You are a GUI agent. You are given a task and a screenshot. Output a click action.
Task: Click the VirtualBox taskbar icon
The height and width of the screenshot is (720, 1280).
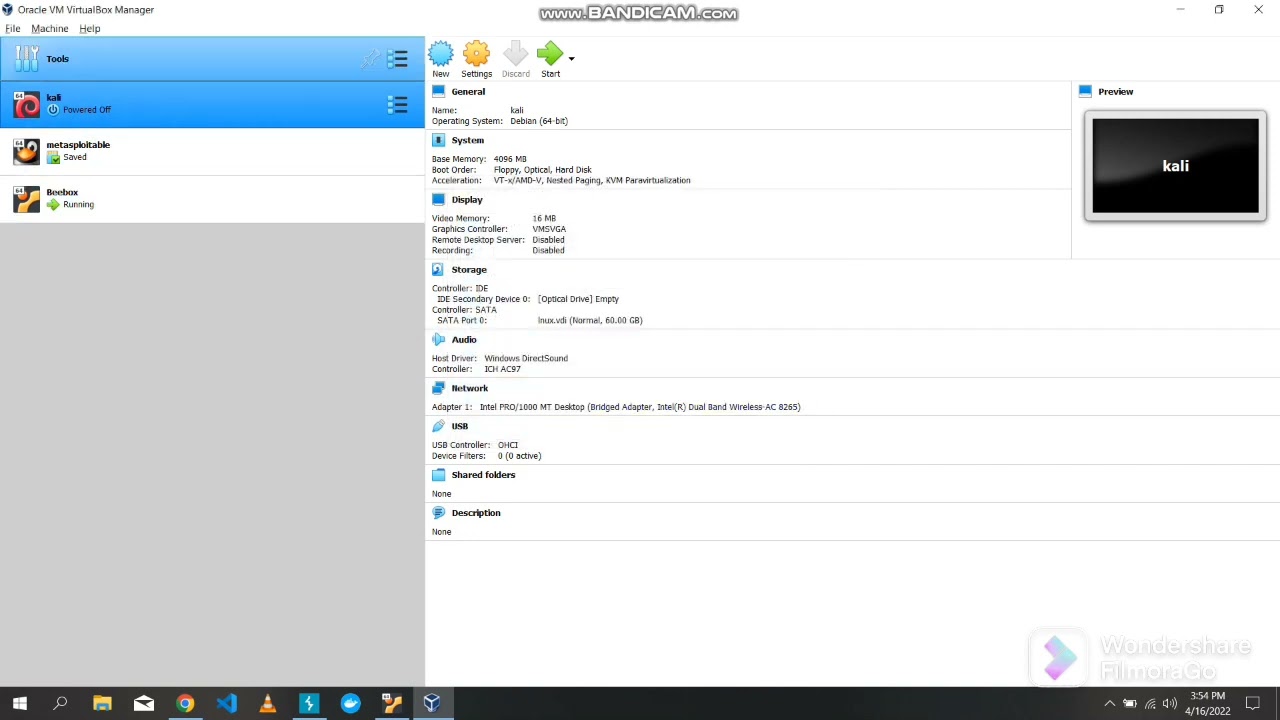pos(432,704)
